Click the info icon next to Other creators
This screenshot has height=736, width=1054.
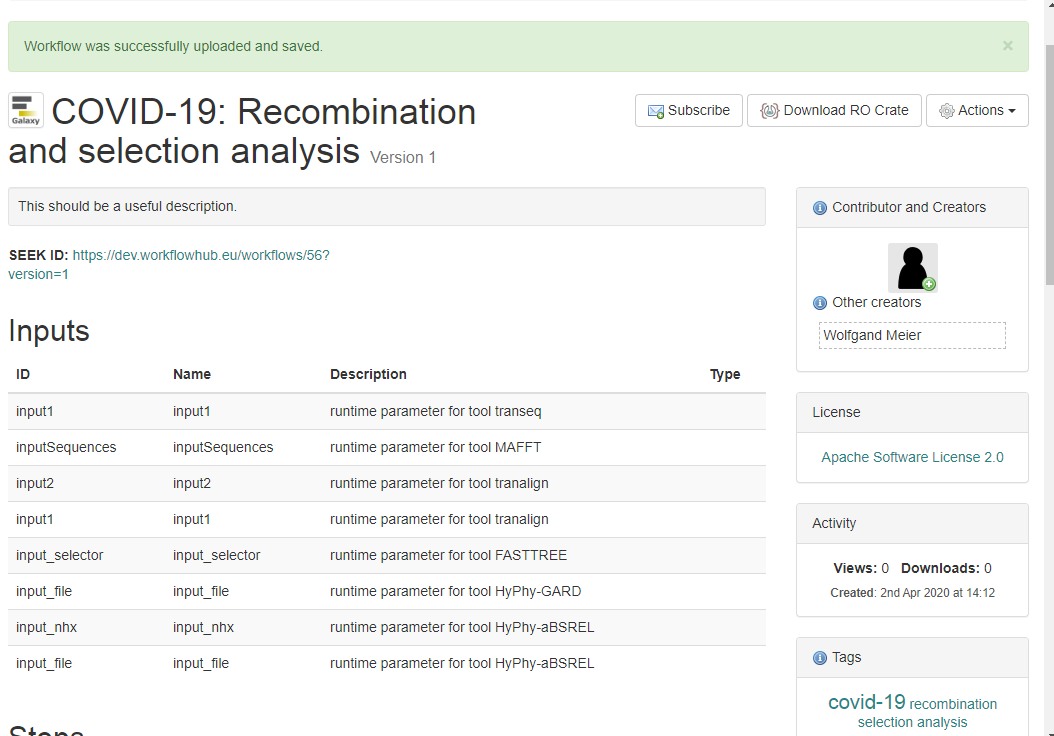point(820,303)
